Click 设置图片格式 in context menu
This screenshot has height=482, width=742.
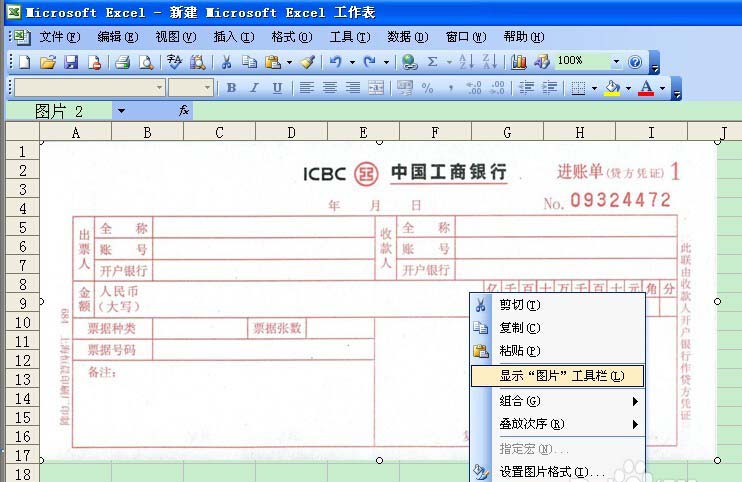pyautogui.click(x=552, y=471)
